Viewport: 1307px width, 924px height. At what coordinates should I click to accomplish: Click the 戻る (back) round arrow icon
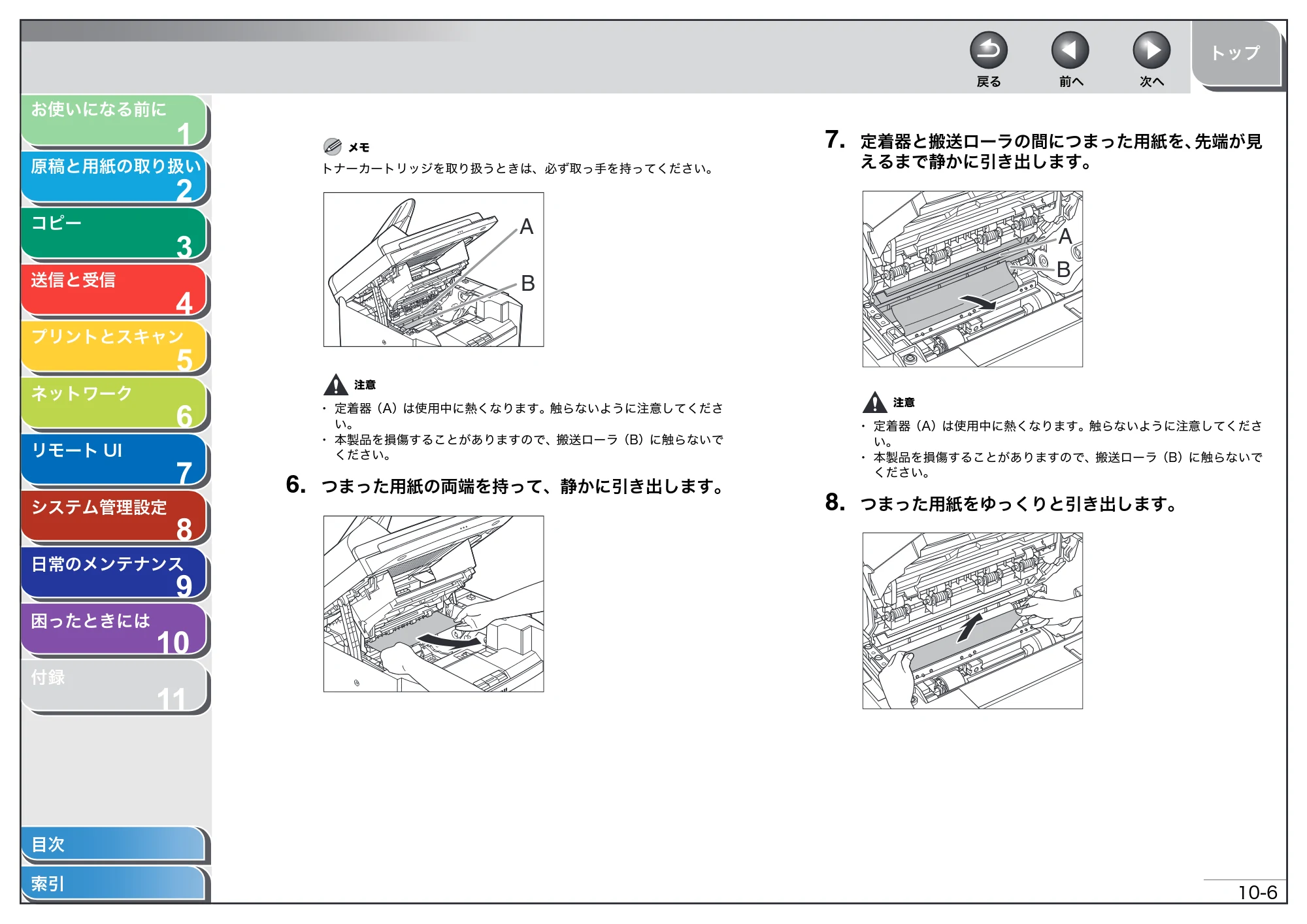[988, 50]
